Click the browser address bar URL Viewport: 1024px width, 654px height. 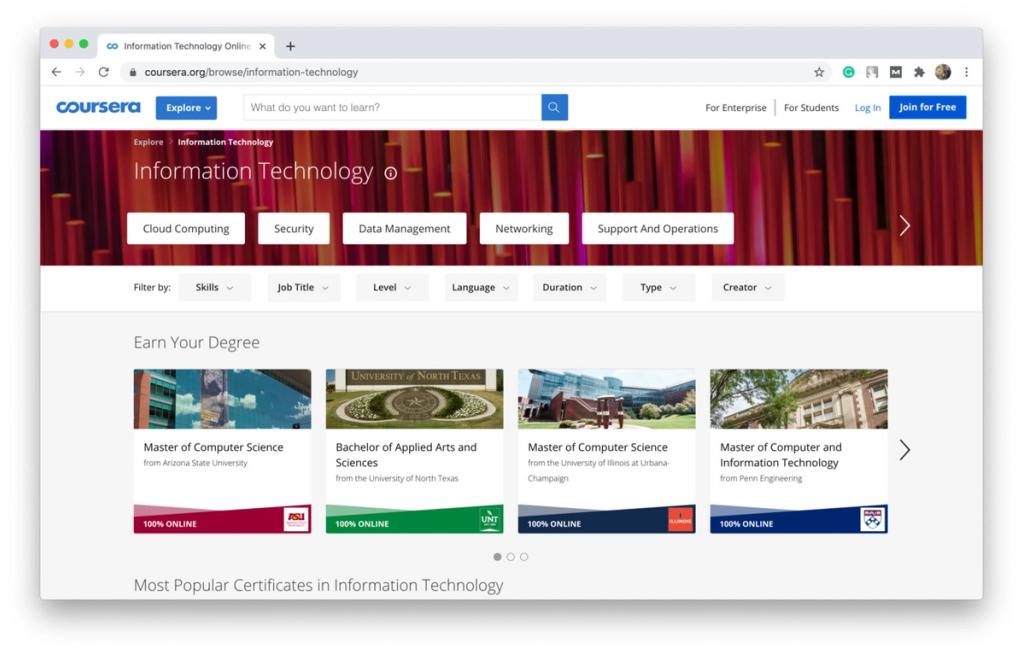click(251, 72)
